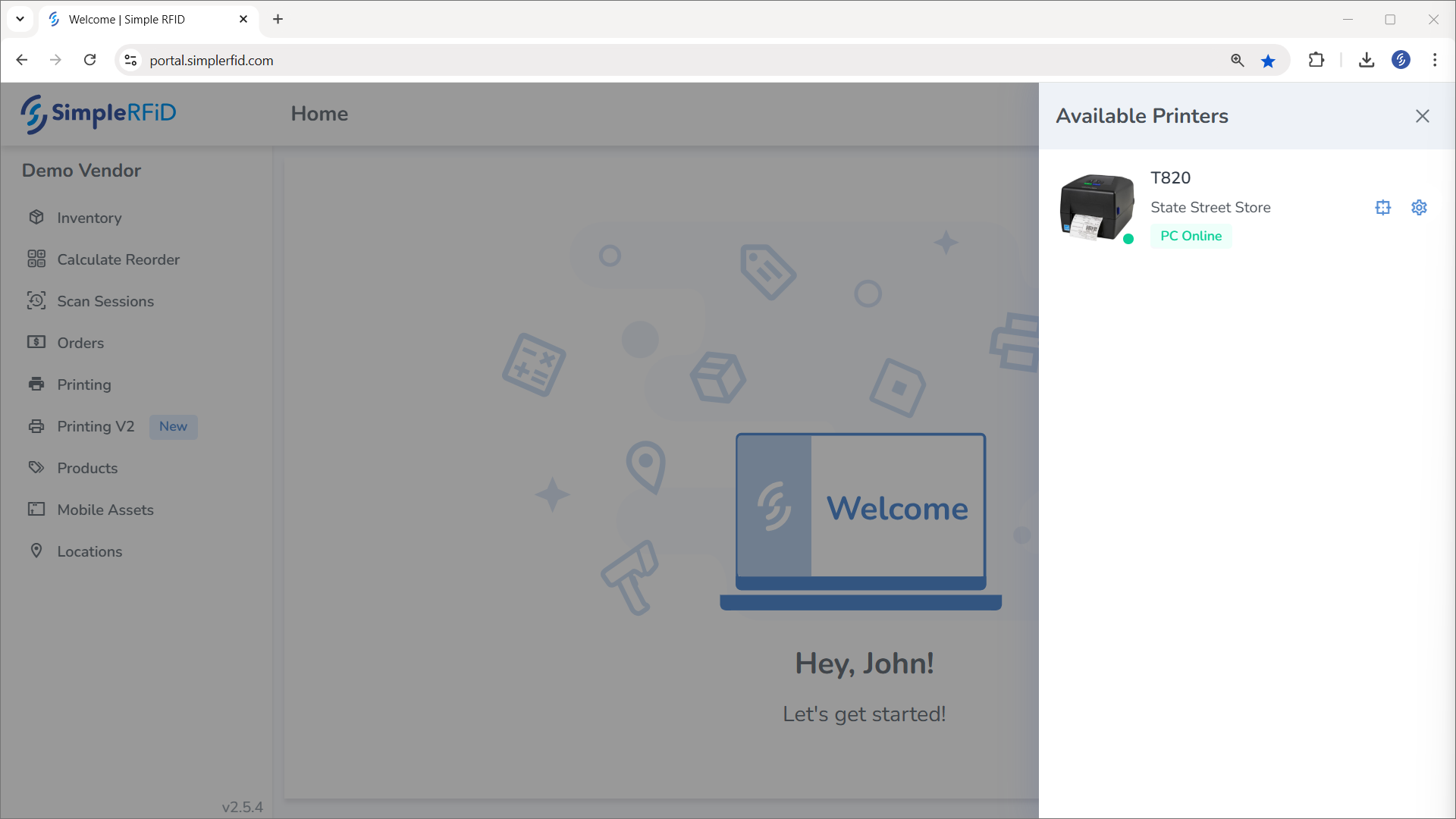Click the New badge beside Printing V2

[x=173, y=427]
